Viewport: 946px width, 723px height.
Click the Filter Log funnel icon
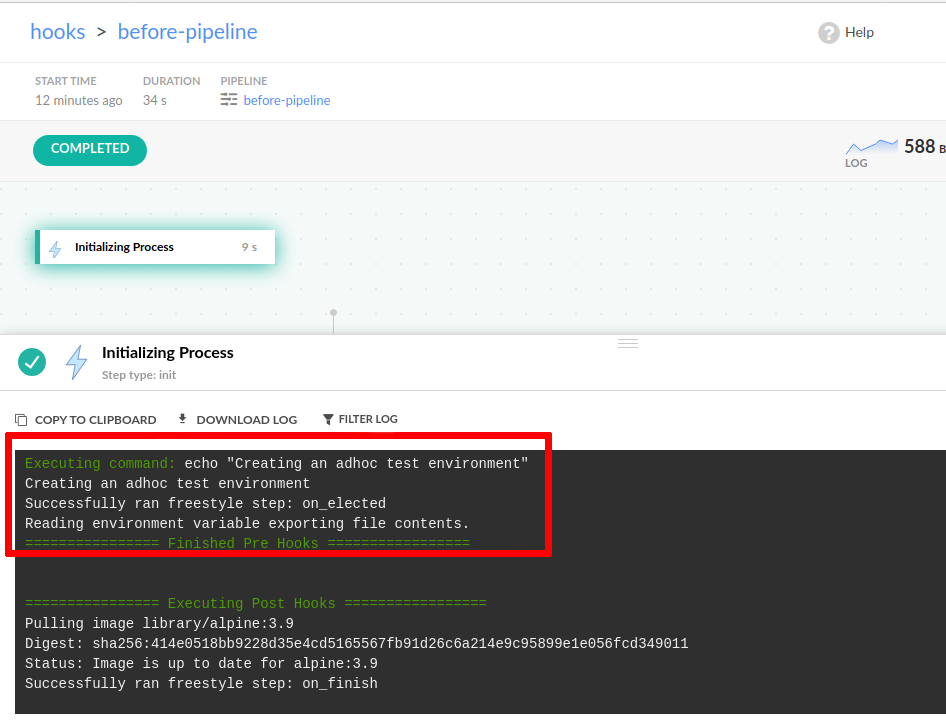(x=328, y=420)
